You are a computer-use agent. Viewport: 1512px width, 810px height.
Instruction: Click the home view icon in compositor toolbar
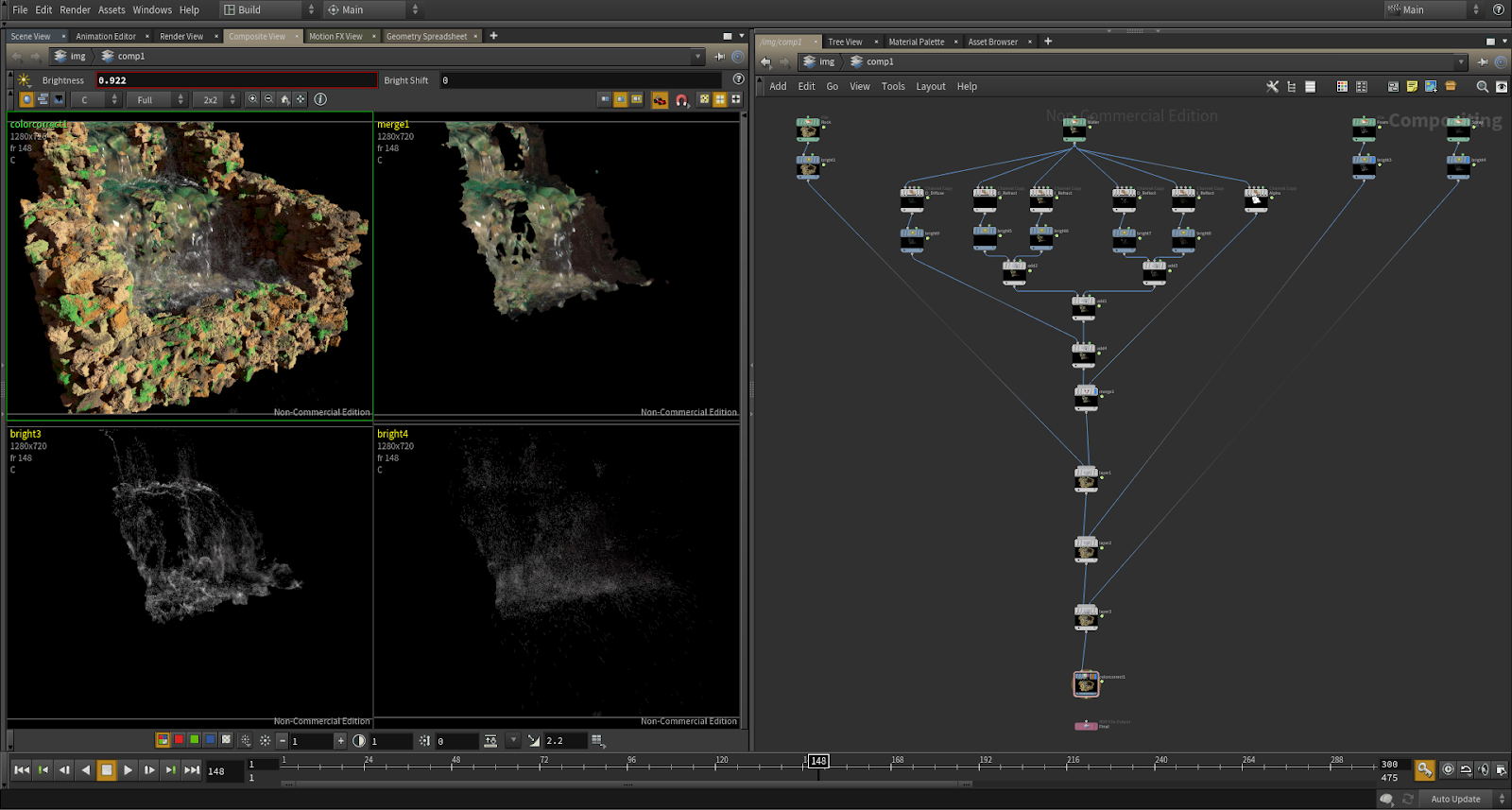coord(284,99)
